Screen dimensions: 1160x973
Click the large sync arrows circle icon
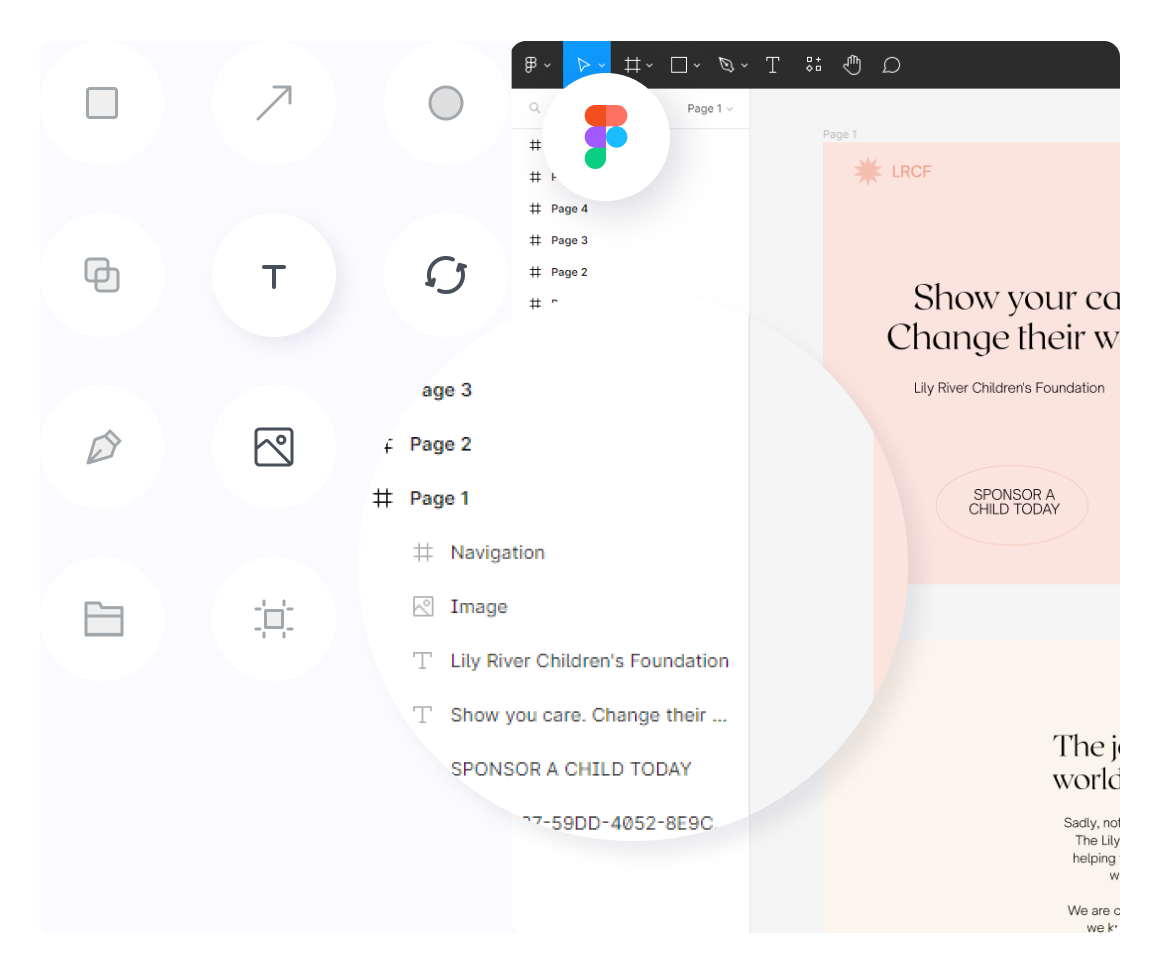tap(446, 275)
